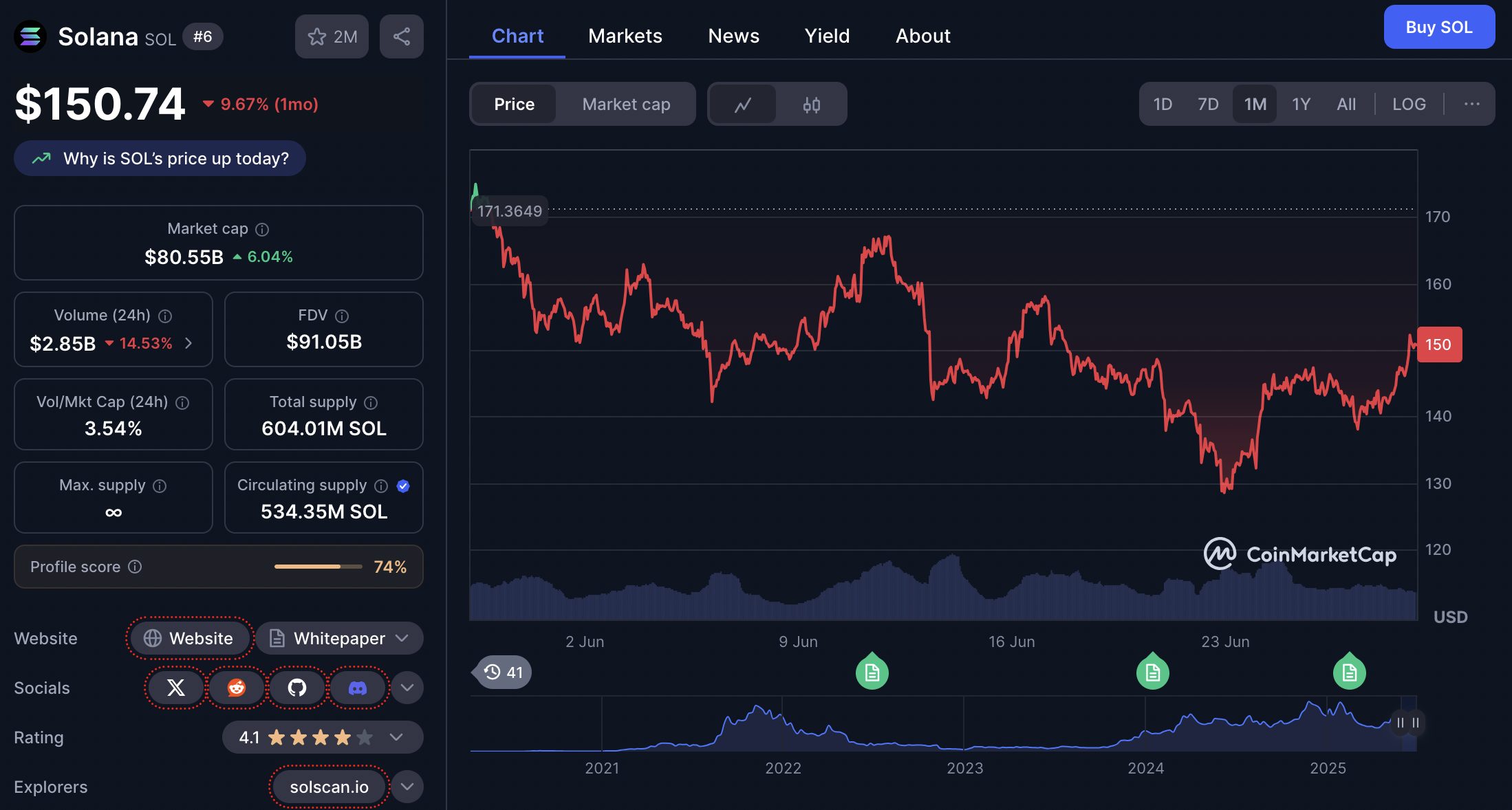Open the News tab

[x=734, y=36]
